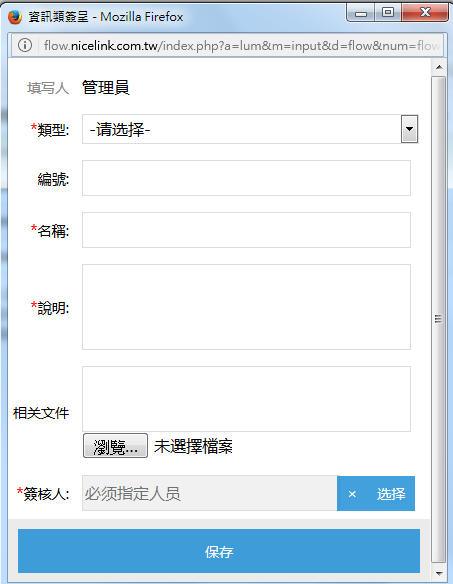Click the 填写人 label

pyautogui.click(x=48, y=89)
